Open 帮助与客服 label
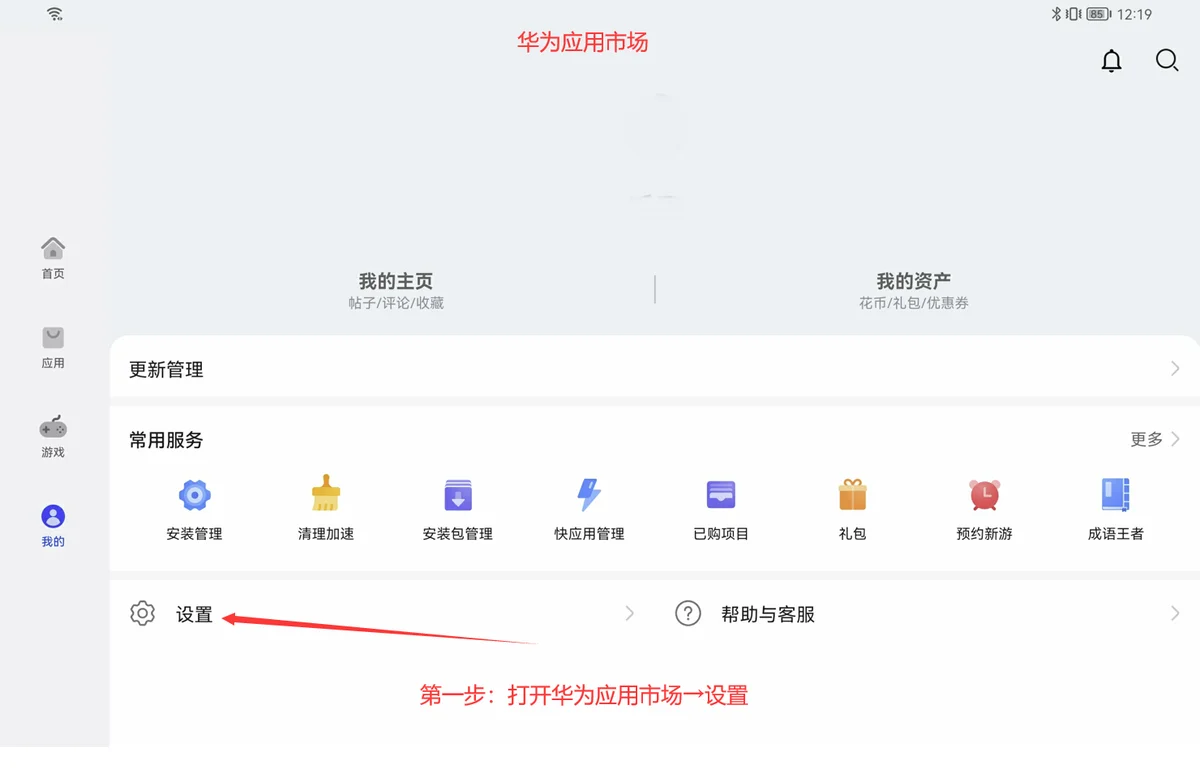Image resolution: width=1200 pixels, height=769 pixels. click(x=768, y=615)
